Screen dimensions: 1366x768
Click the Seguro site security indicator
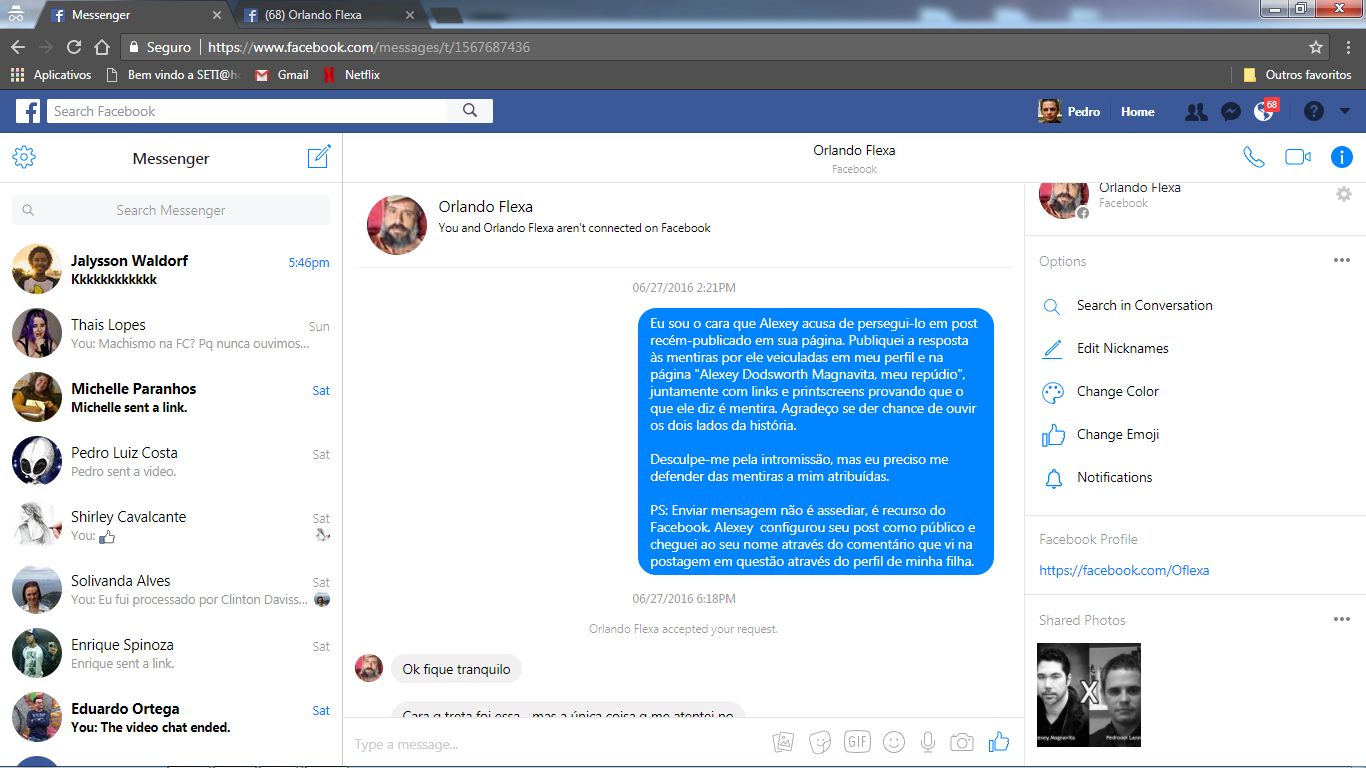click(x=159, y=47)
